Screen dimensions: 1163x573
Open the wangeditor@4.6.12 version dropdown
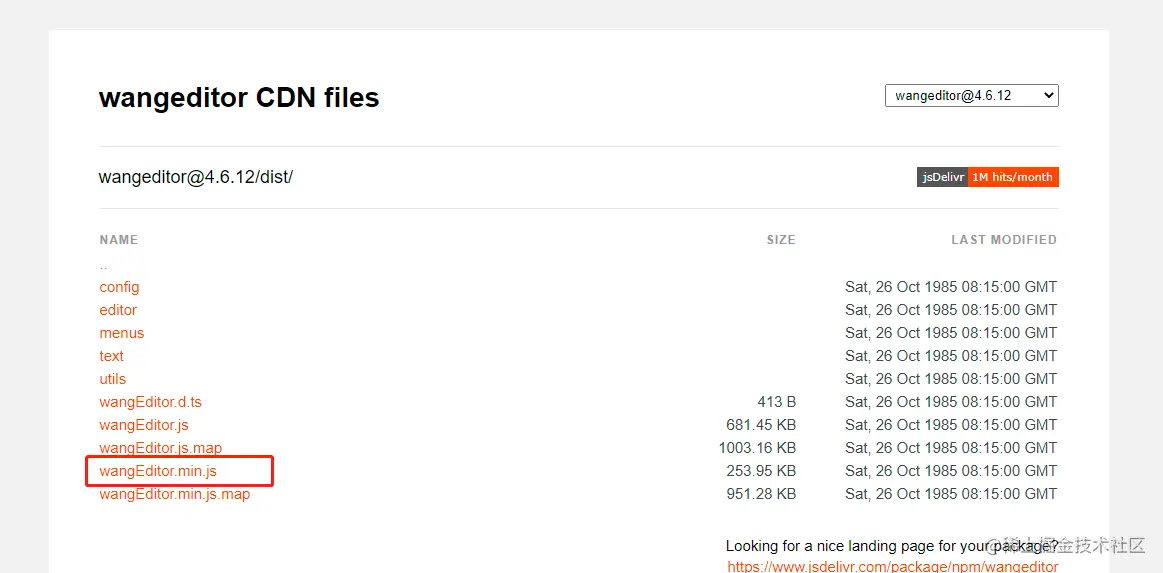(972, 96)
